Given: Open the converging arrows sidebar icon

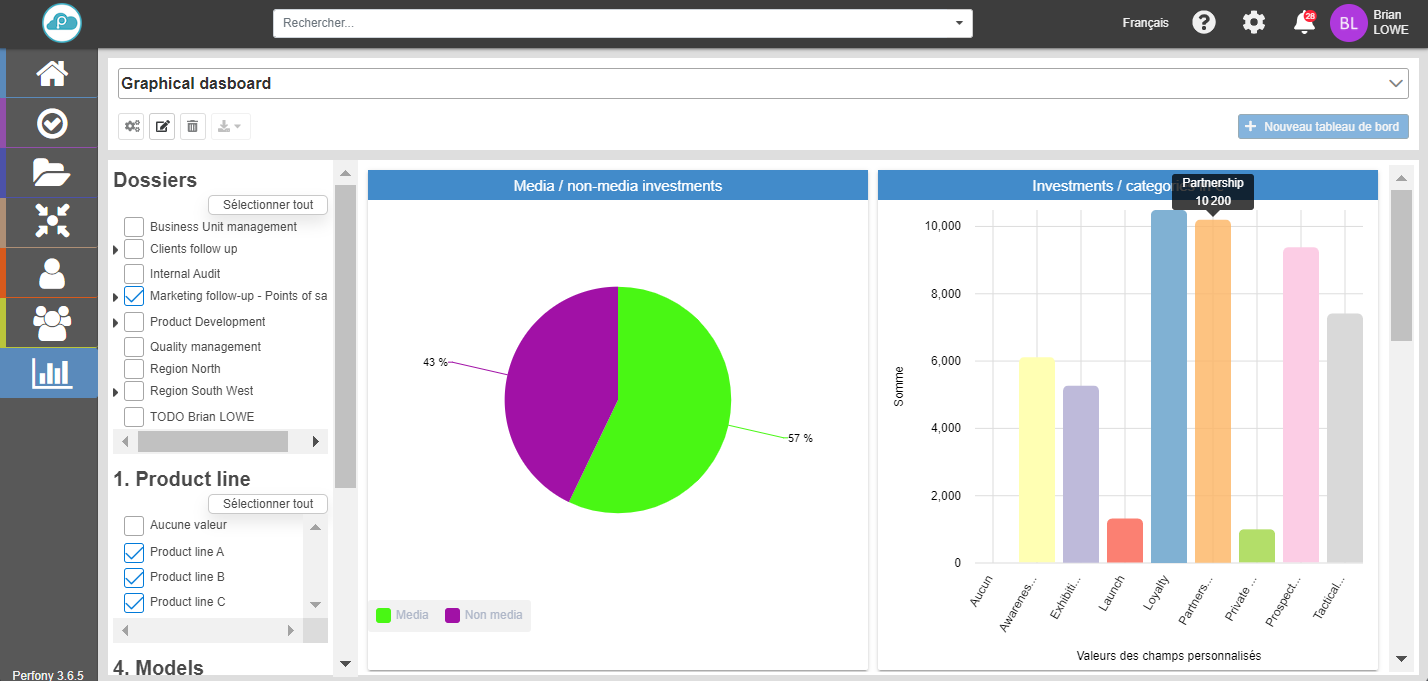Looking at the screenshot, I should coord(52,222).
